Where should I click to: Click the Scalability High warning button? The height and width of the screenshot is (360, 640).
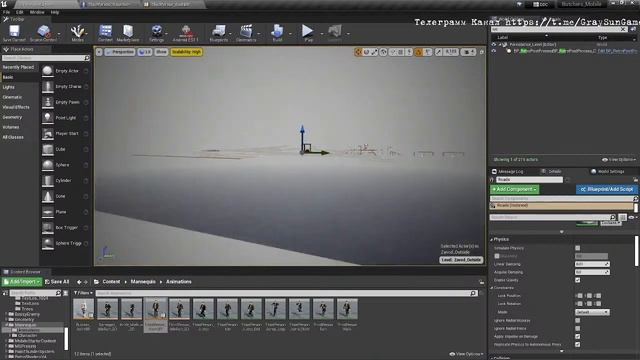pos(187,52)
